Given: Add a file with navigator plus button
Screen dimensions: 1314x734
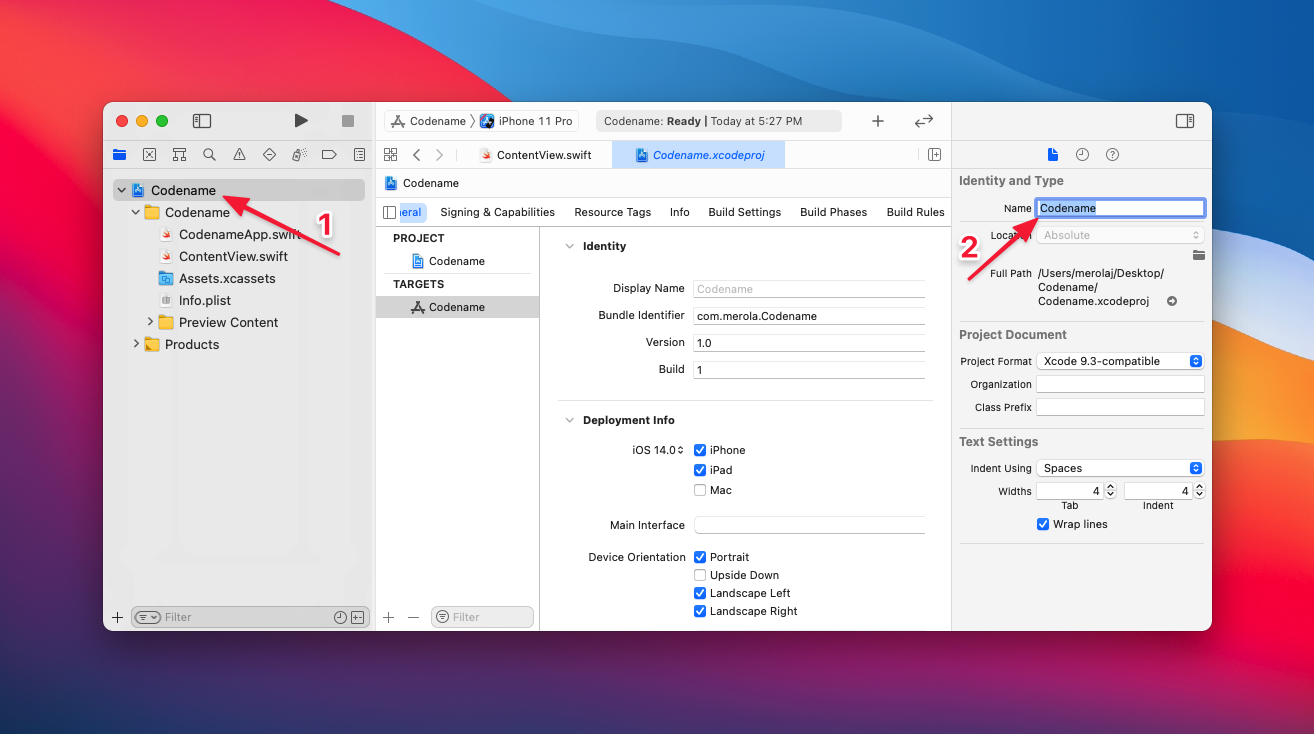Looking at the screenshot, I should coord(118,617).
